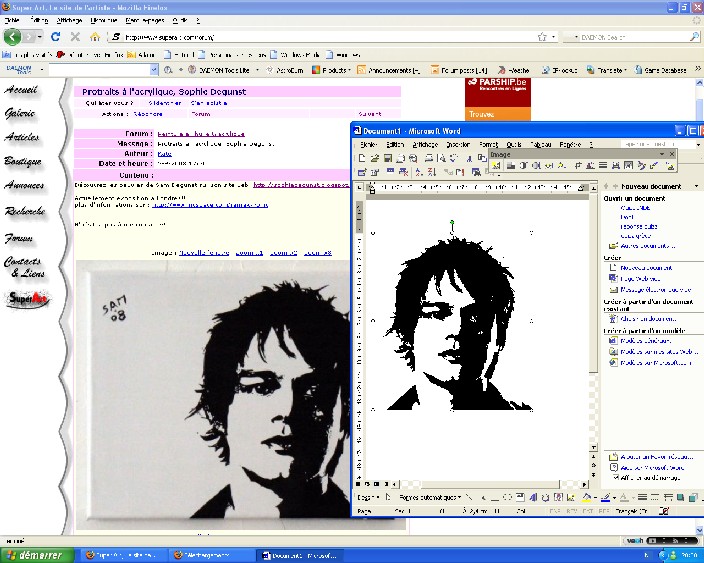Open Line Color dropdown arrow in Drawing toolbar
The height and width of the screenshot is (563, 704).
[x=614, y=497]
